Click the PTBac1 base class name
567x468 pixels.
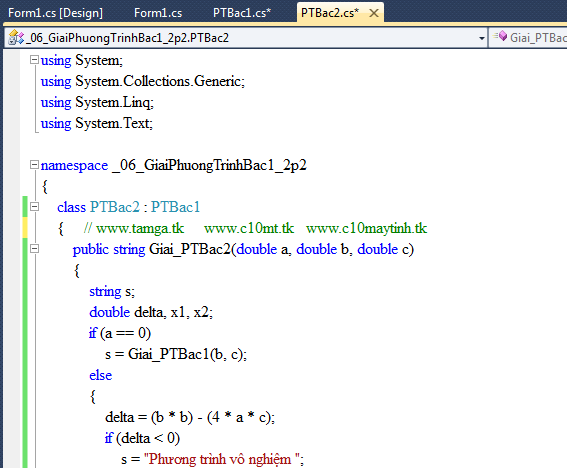tap(175, 207)
